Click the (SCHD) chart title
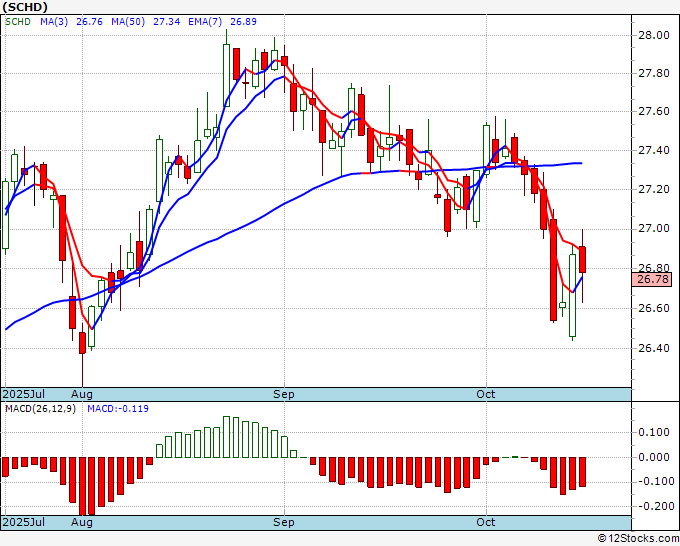Image resolution: width=680 pixels, height=546 pixels. [25, 7]
